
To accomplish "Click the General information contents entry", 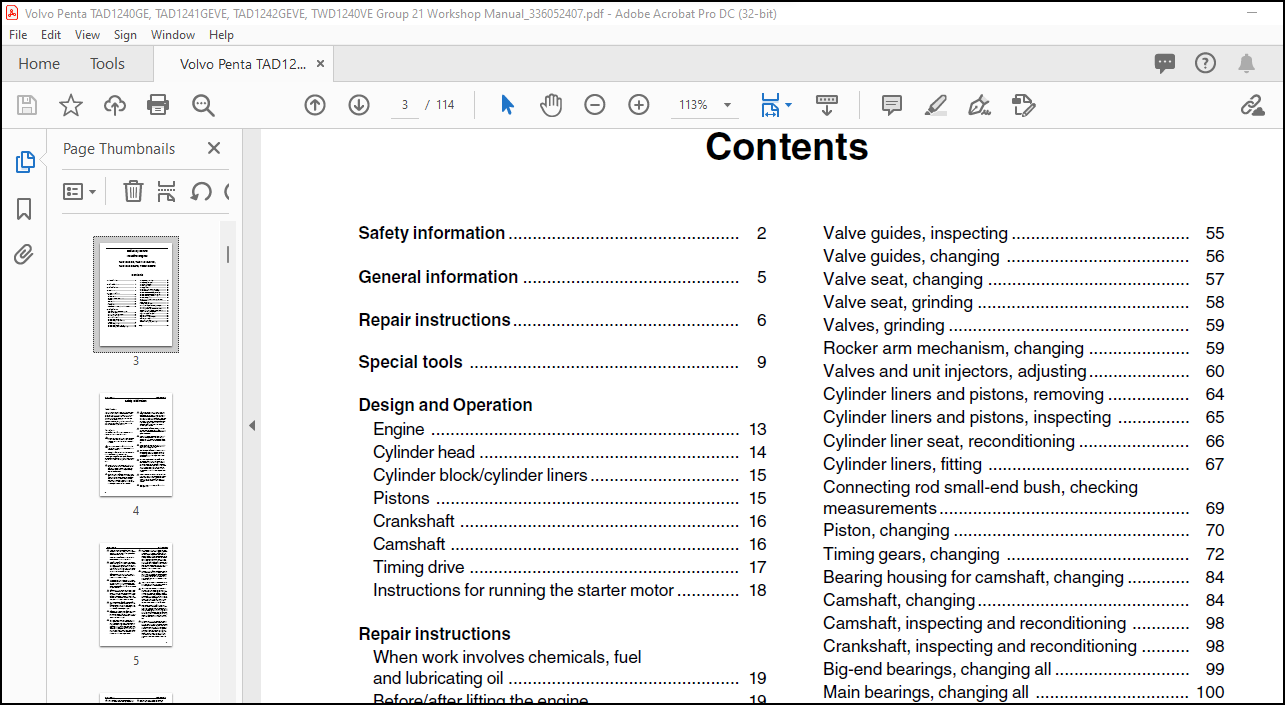I will 562,277.
